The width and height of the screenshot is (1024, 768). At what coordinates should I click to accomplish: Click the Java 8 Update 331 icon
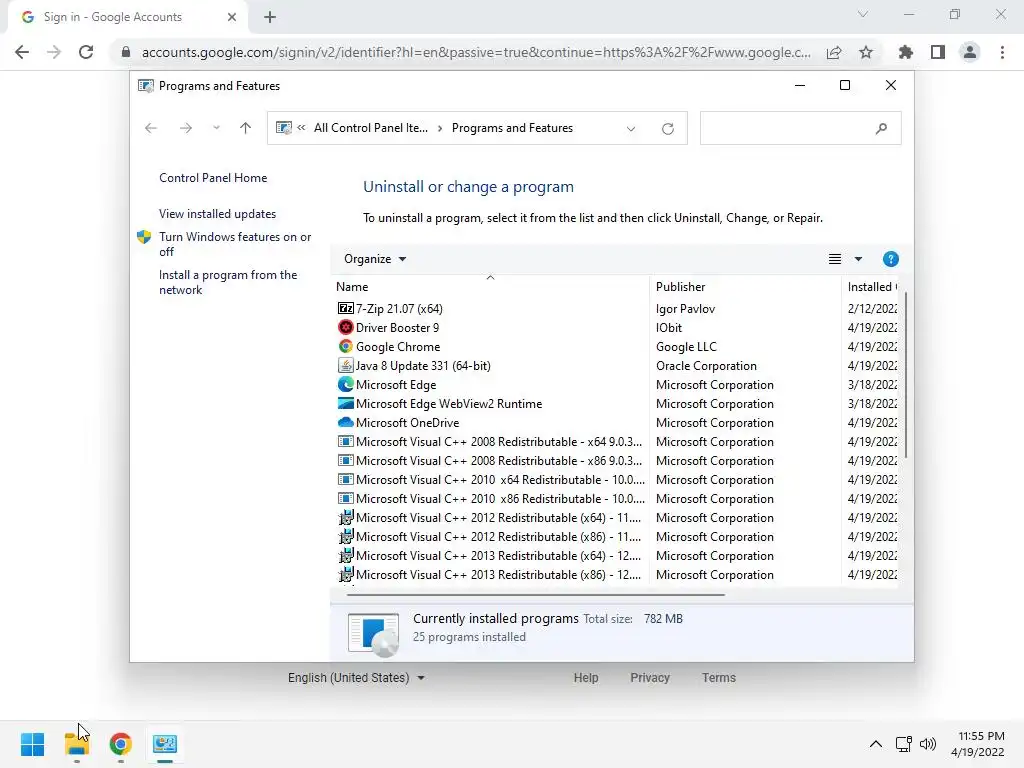point(345,365)
